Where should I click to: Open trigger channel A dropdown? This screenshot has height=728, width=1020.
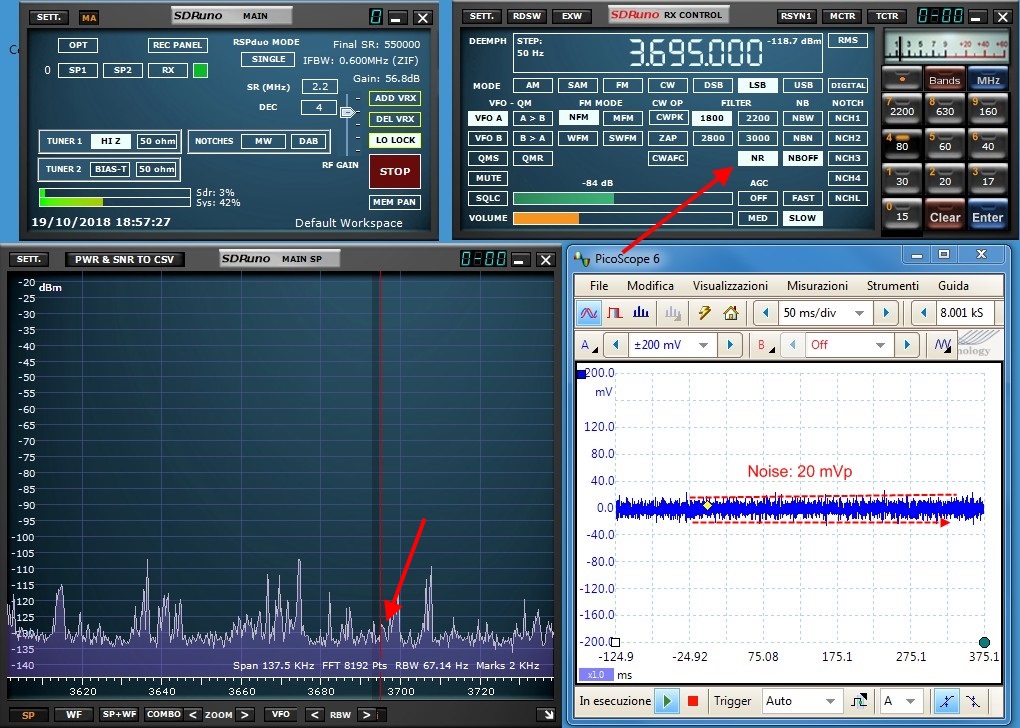tap(911, 701)
